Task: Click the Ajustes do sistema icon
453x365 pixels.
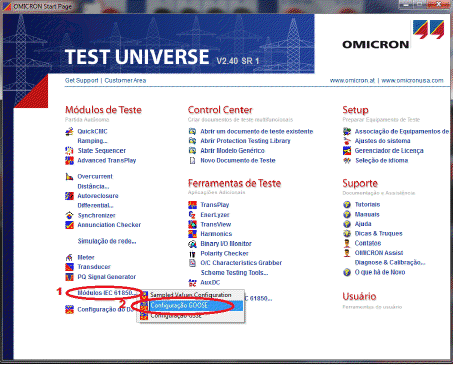Action: 347,141
